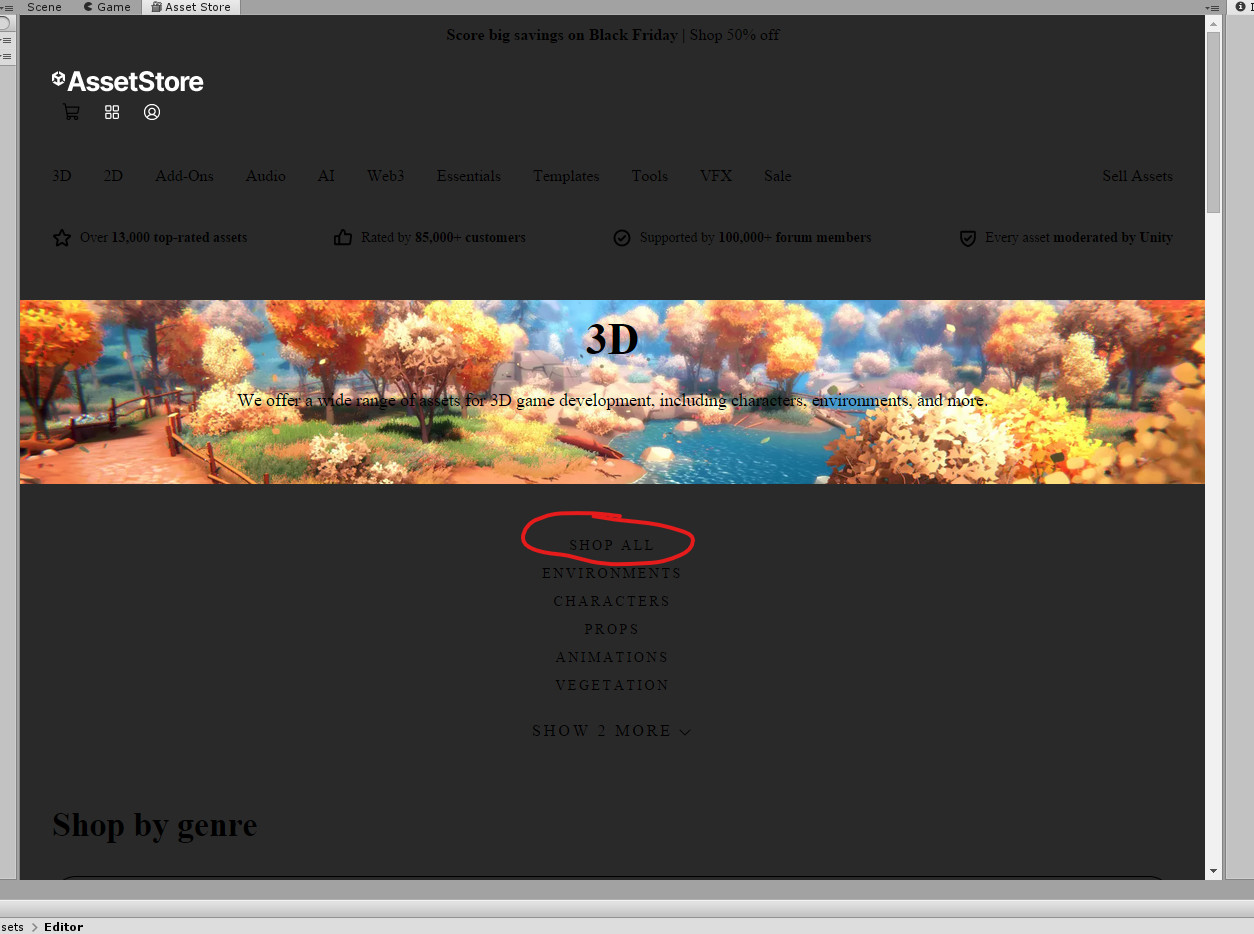Click the Shop All link
The image size is (1254, 934).
(611, 545)
